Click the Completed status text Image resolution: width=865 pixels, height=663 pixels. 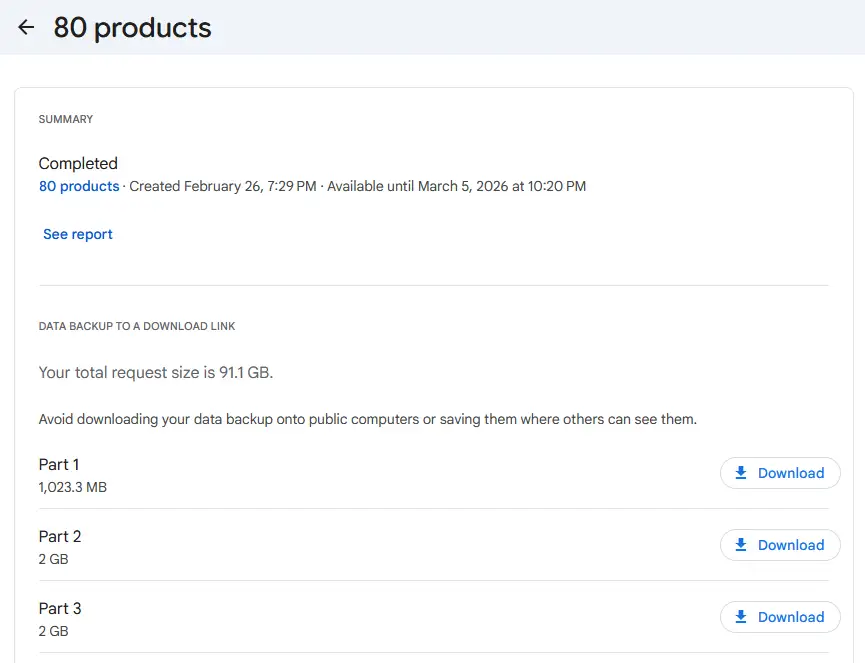78,163
